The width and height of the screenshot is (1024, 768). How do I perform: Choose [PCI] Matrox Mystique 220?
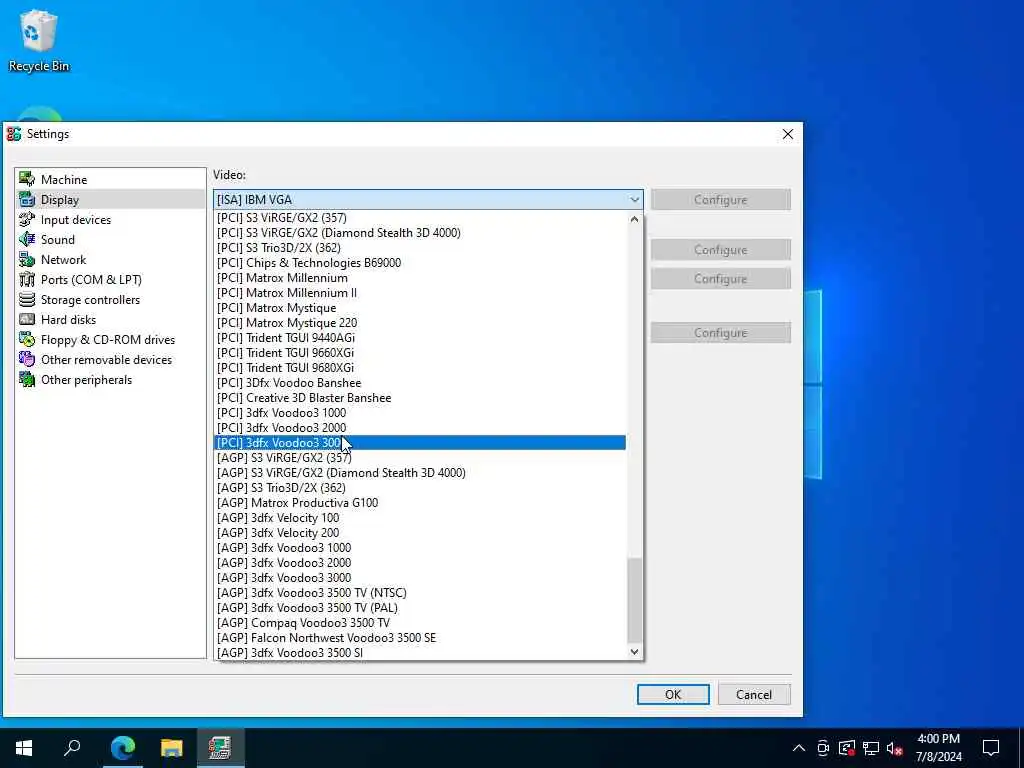420,323
